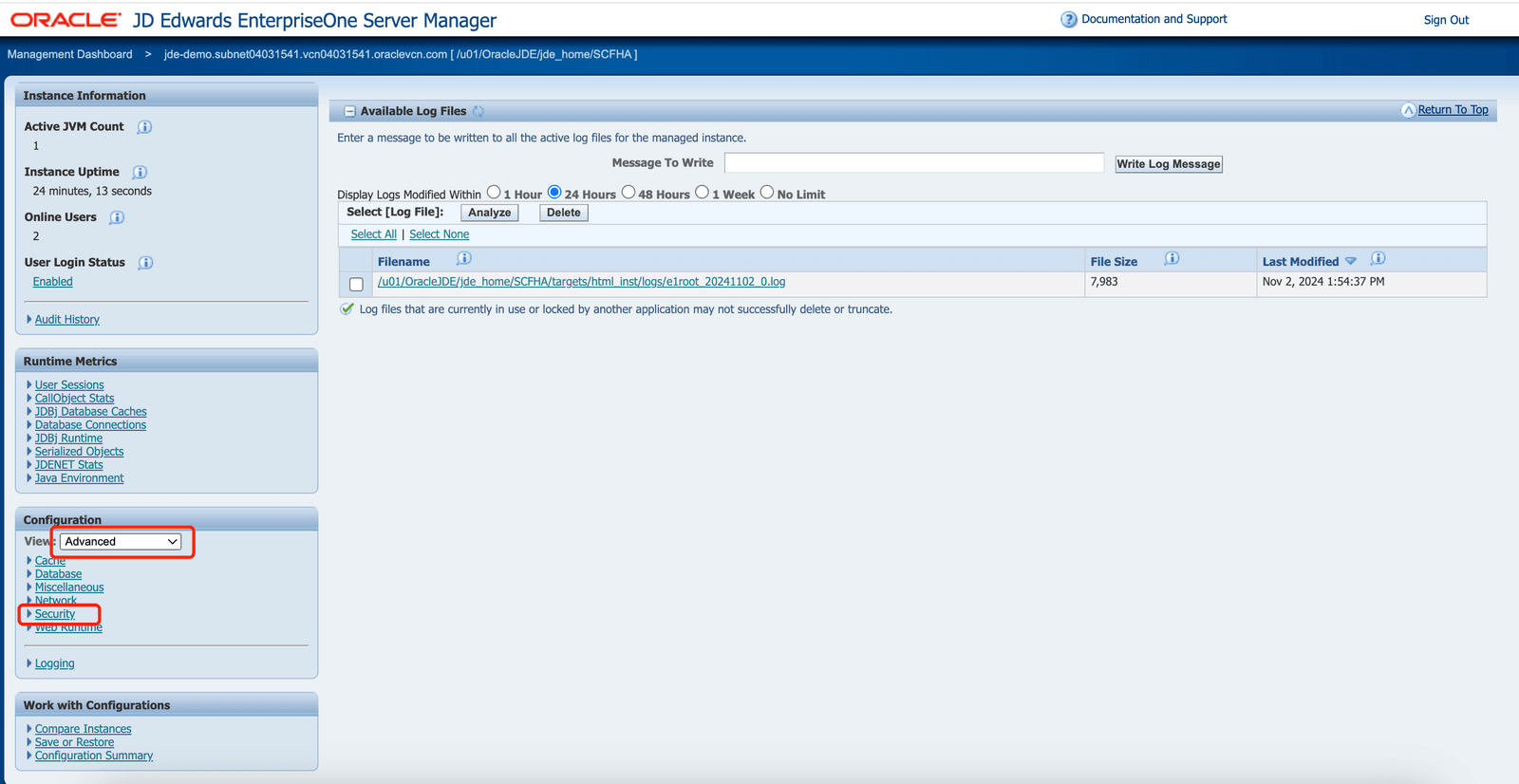This screenshot has height=784, width=1519.
Task: Open Audit History link
Action: point(67,320)
